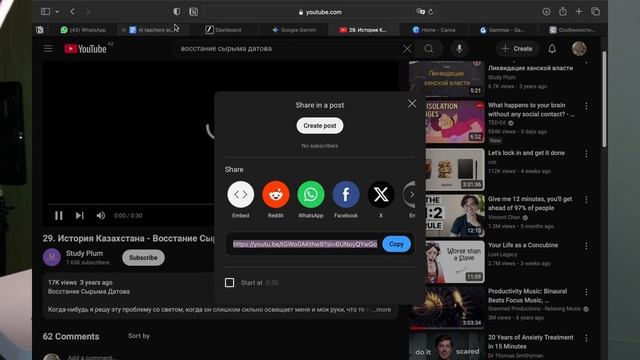The image size is (640, 360).
Task: Click the page vertical scrollbar
Action: 604,99
